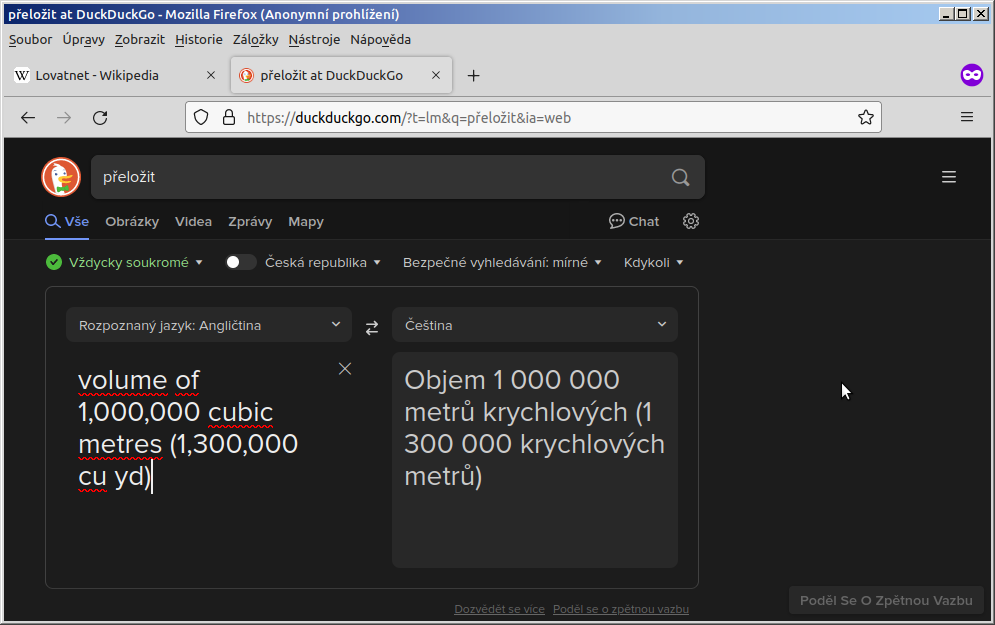Open source language dropdown Angličtina

pos(209,325)
